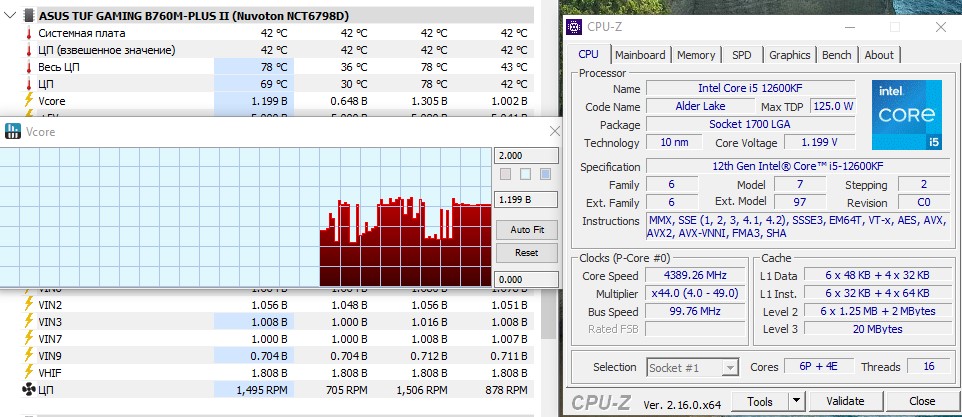Click the thermometer icon for Весь ЦП
962x417 pixels.
28,67
